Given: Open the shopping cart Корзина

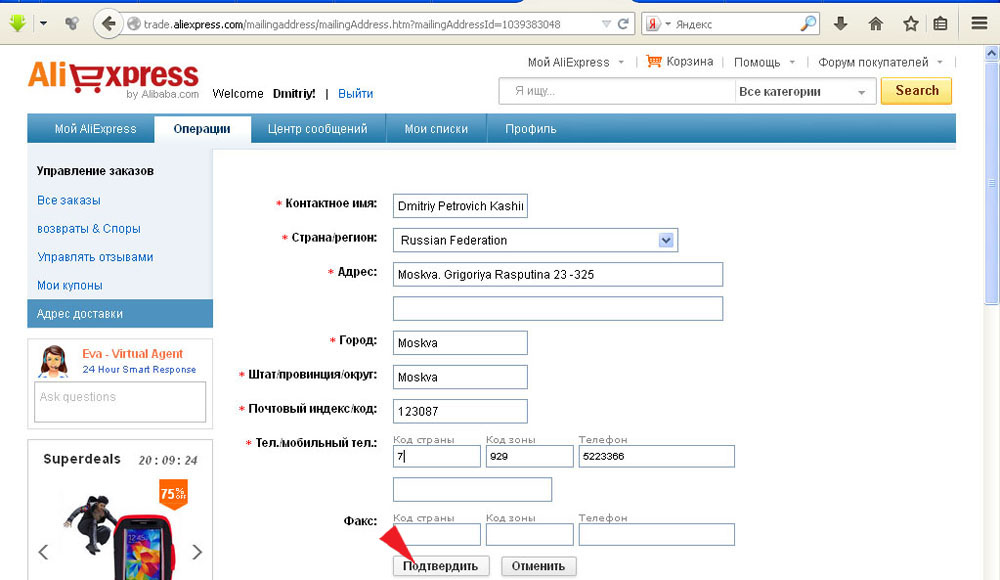Looking at the screenshot, I should coord(679,61).
